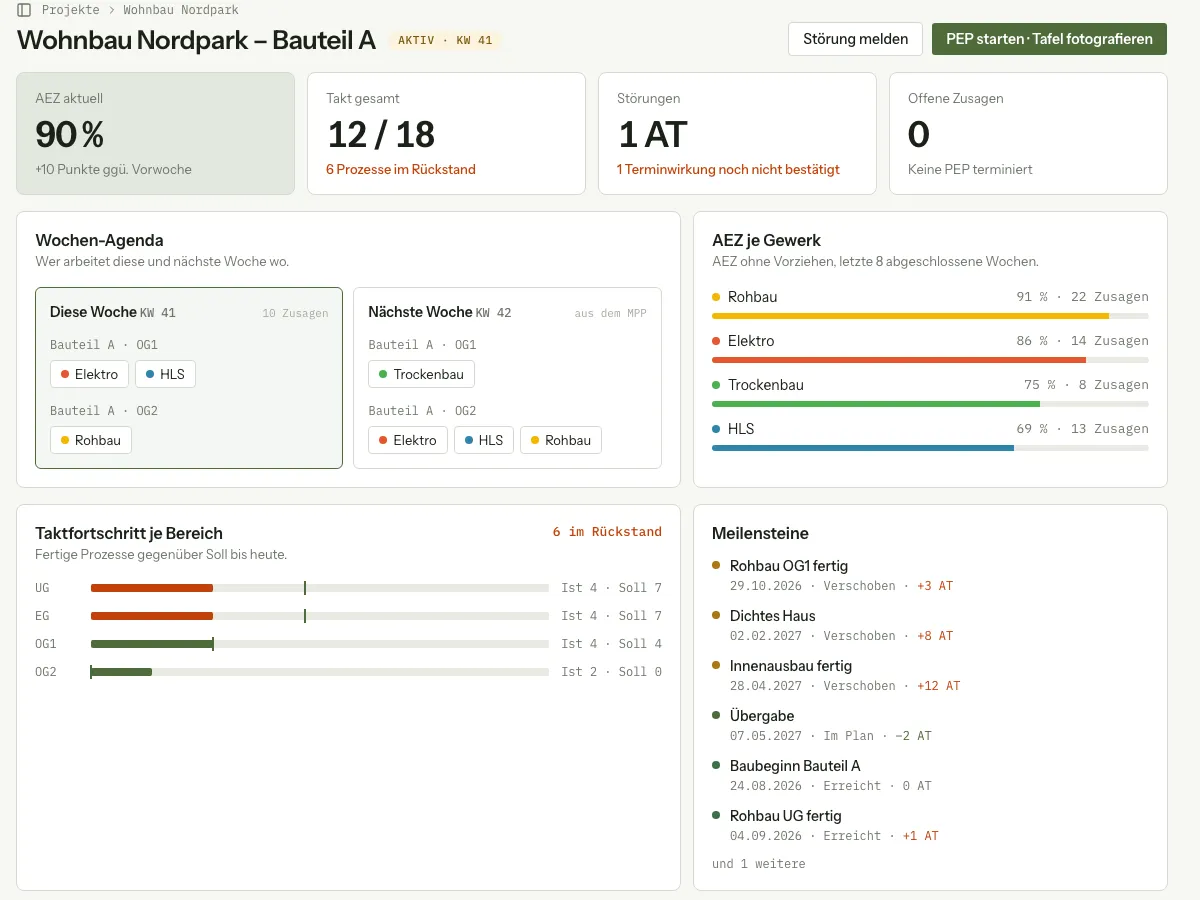Screen dimensions: 1200x900
Task: Open the Dichtes Haus milestone
Action: coord(930,625)
